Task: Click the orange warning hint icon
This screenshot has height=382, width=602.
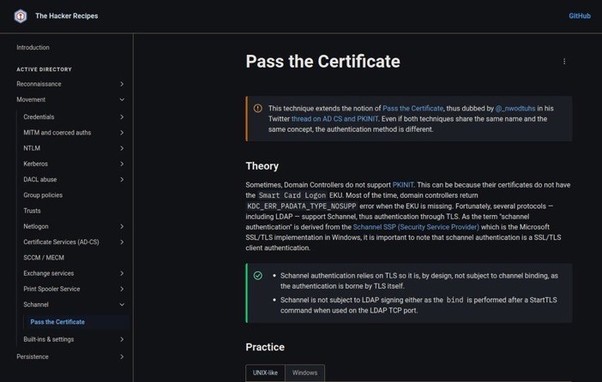Action: point(258,109)
